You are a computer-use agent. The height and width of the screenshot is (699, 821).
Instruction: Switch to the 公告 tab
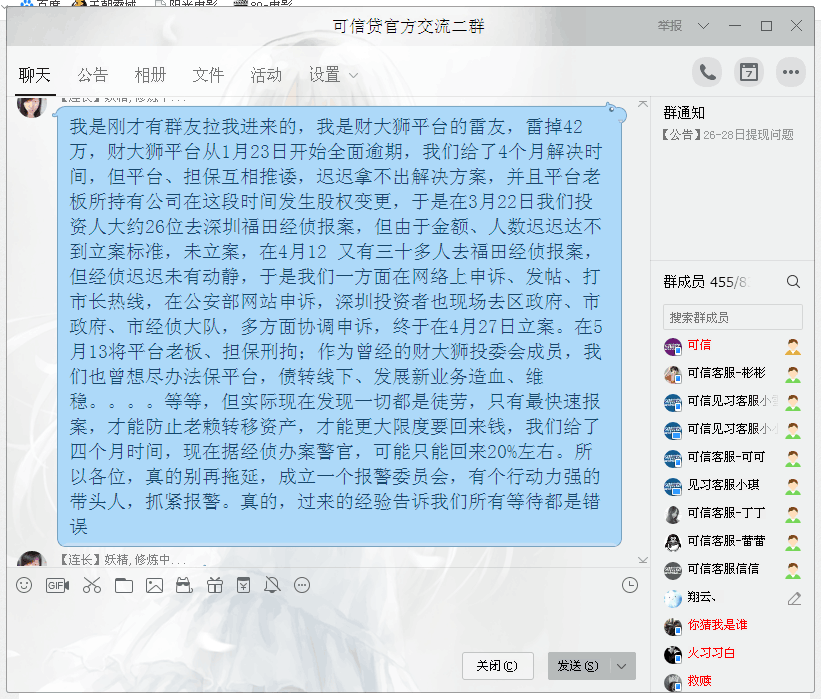[93, 75]
